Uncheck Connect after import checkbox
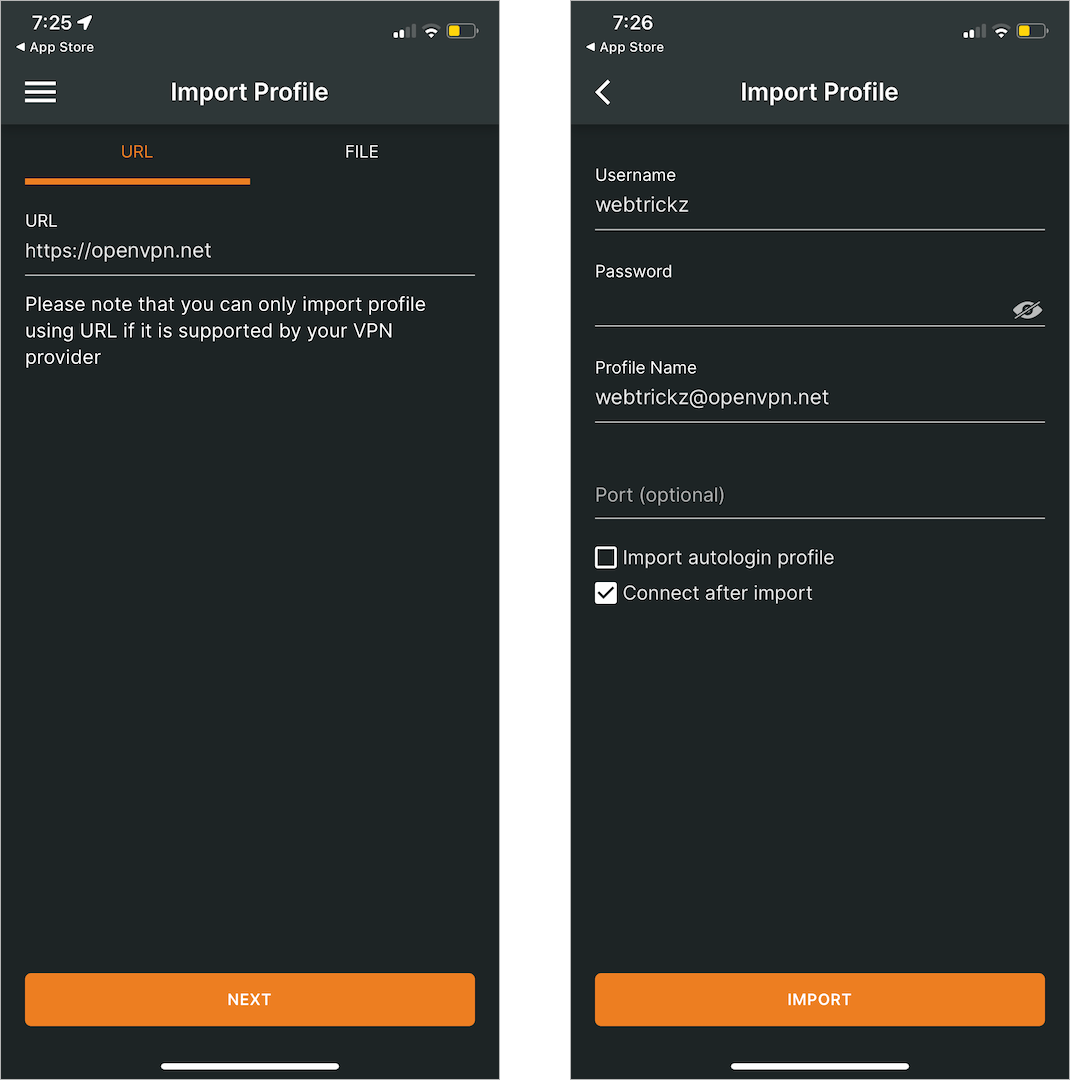Image resolution: width=1070 pixels, height=1080 pixels. [606, 593]
